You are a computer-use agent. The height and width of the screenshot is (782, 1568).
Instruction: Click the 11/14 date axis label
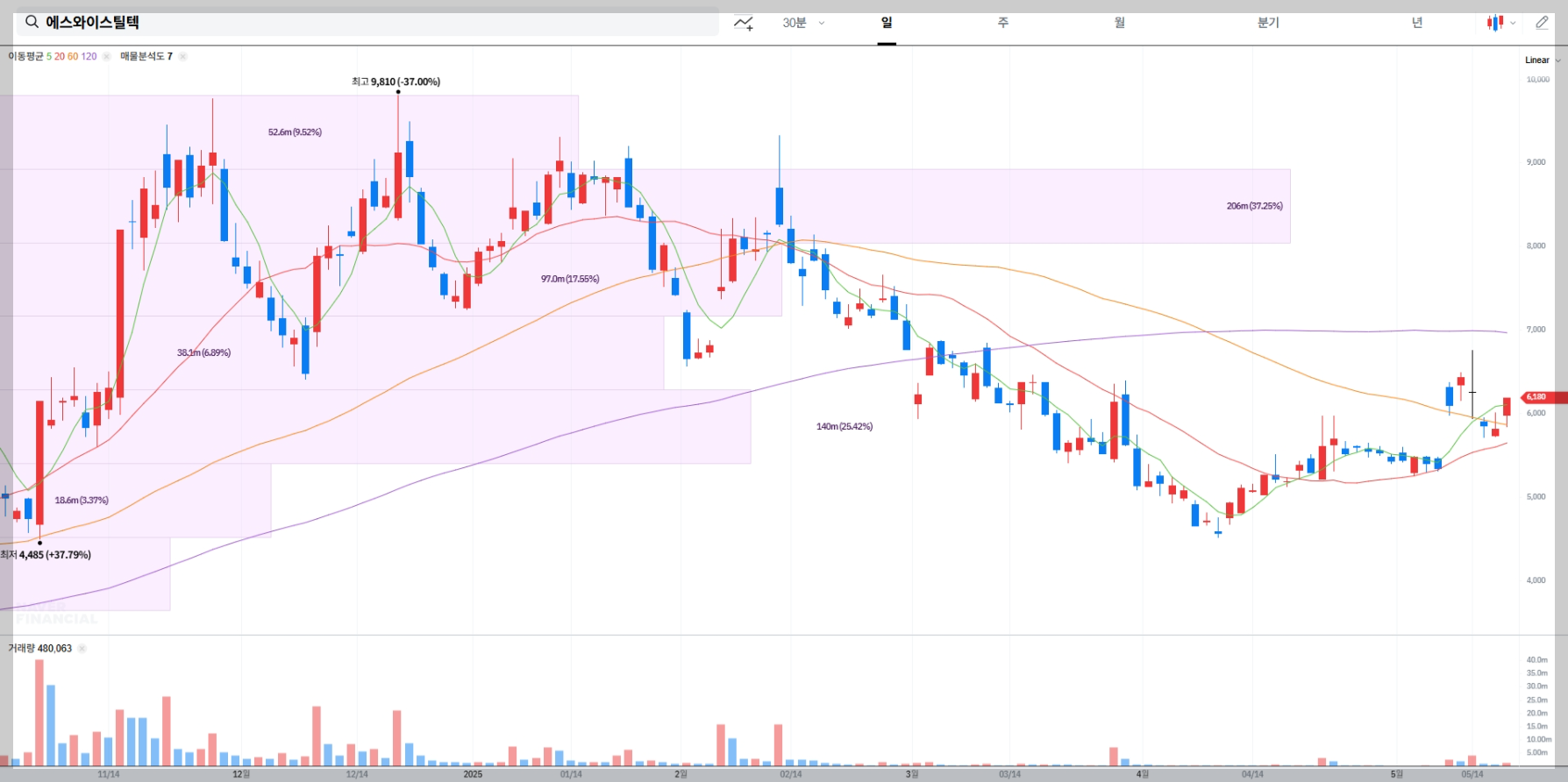coord(109,774)
